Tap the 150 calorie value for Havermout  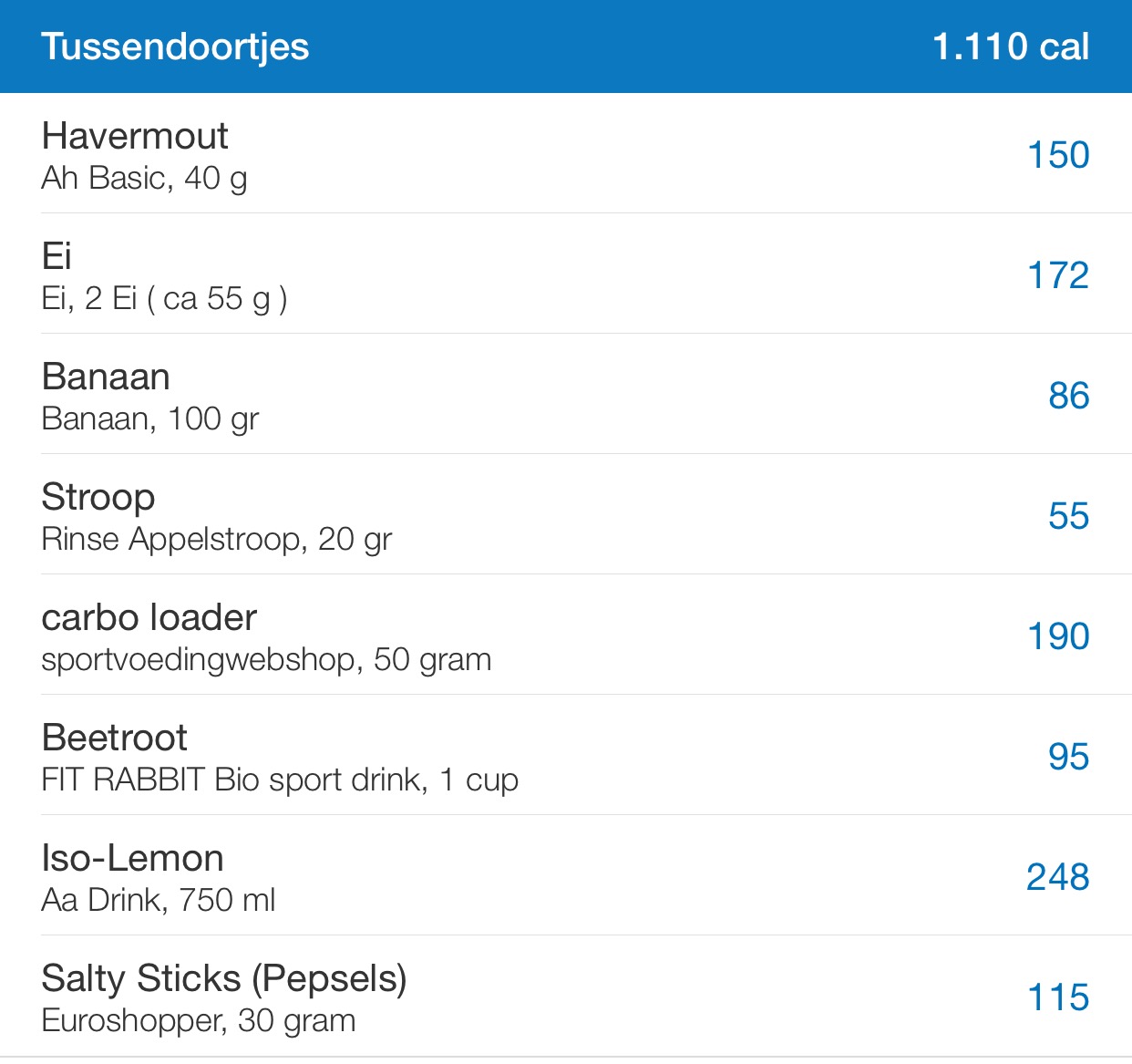point(1057,155)
